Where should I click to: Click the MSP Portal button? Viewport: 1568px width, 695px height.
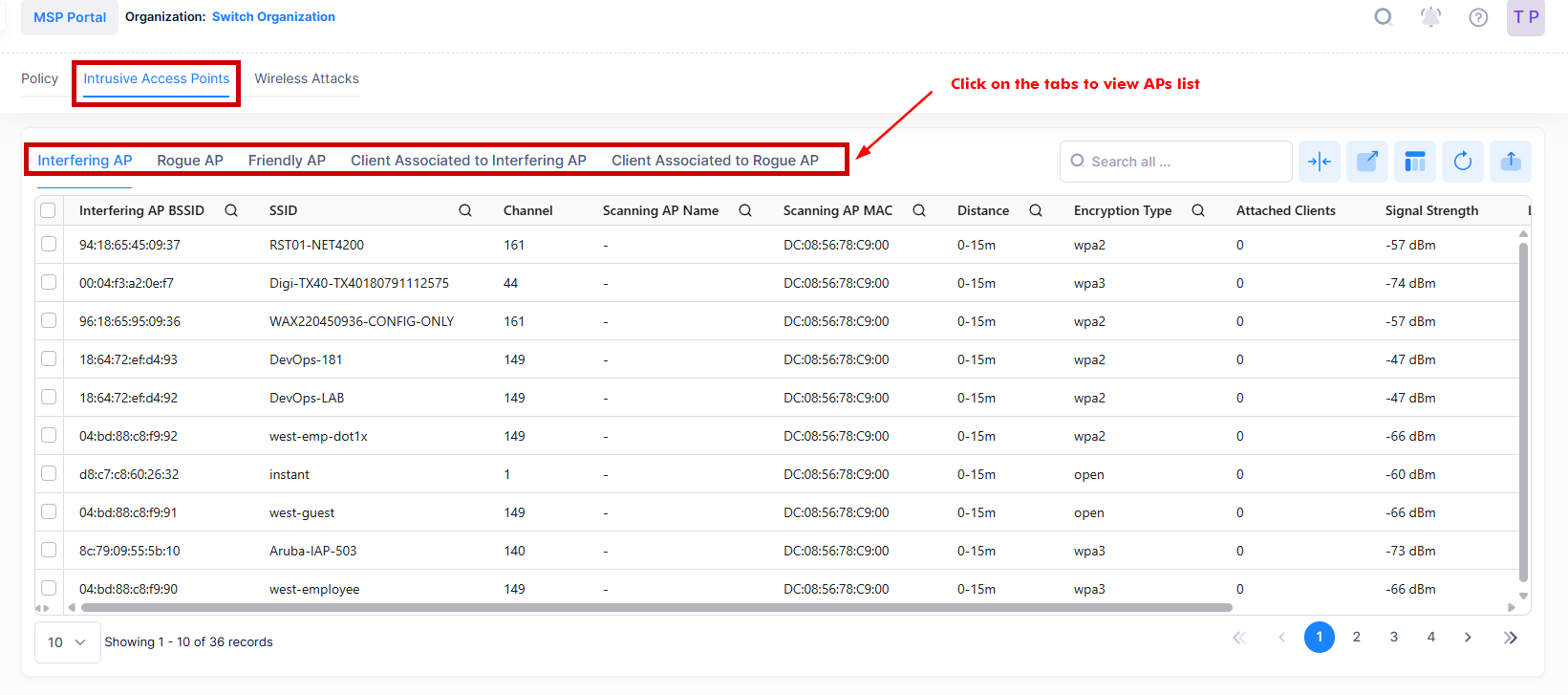click(x=70, y=17)
